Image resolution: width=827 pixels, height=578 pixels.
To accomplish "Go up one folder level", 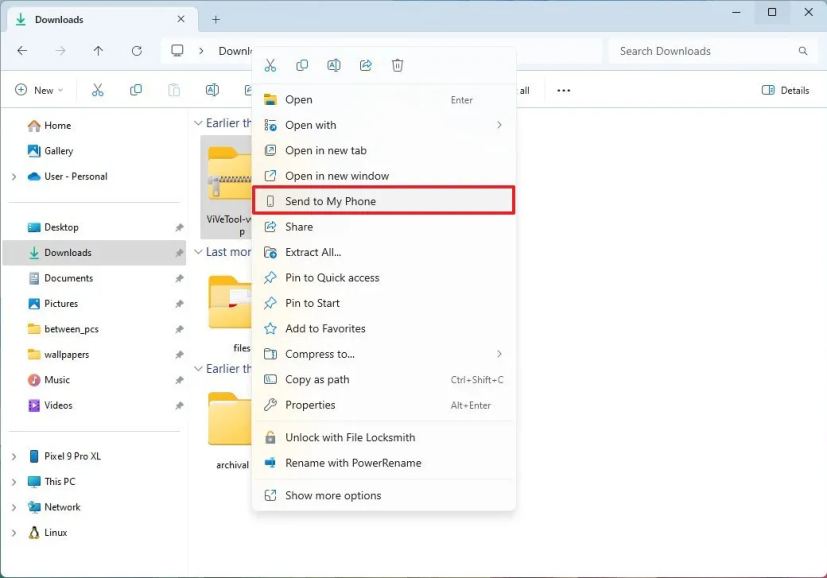I will [98, 51].
